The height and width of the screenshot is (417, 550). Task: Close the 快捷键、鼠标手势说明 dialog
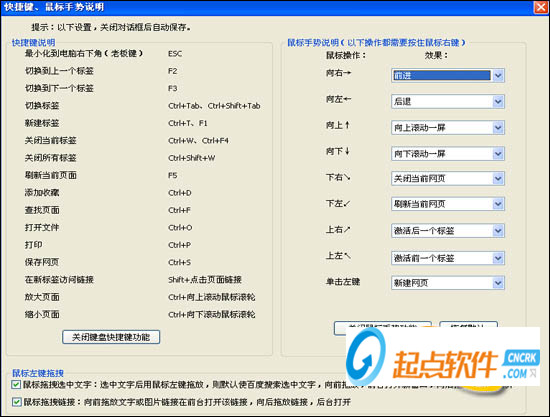541,7
